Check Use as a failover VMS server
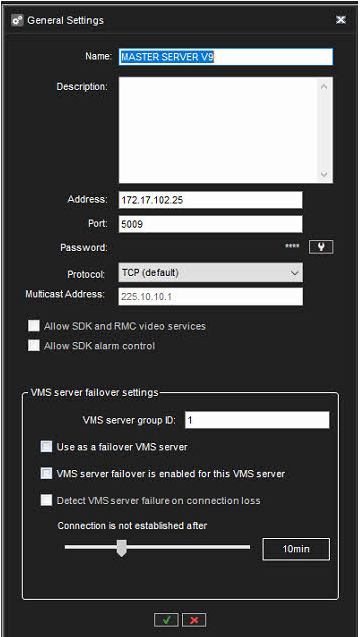Viewport: 361px width, 637px height. (46, 447)
